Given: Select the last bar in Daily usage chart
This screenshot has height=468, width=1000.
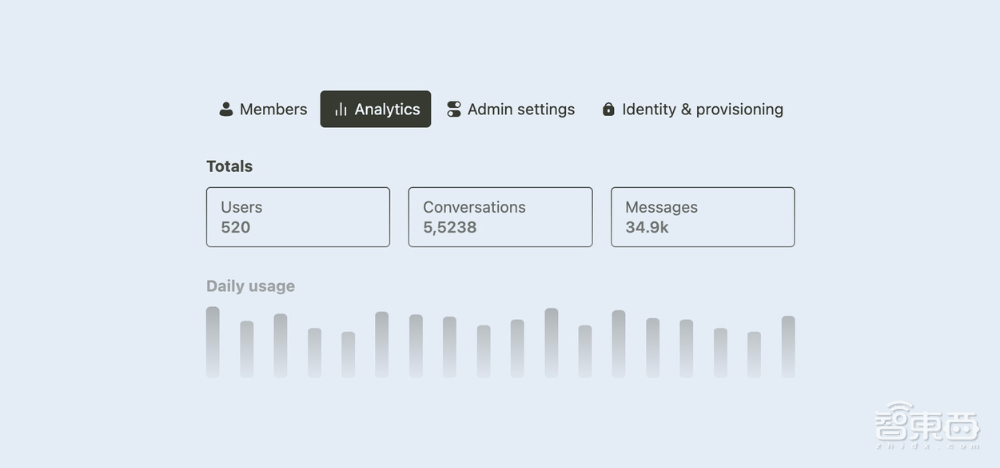Looking at the screenshot, I should pos(788,347).
